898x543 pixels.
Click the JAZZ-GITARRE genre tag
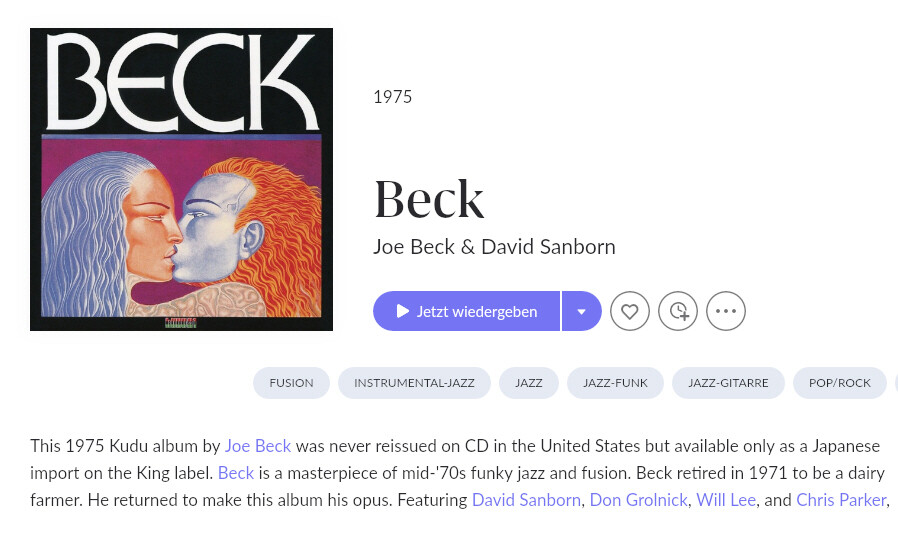click(728, 383)
